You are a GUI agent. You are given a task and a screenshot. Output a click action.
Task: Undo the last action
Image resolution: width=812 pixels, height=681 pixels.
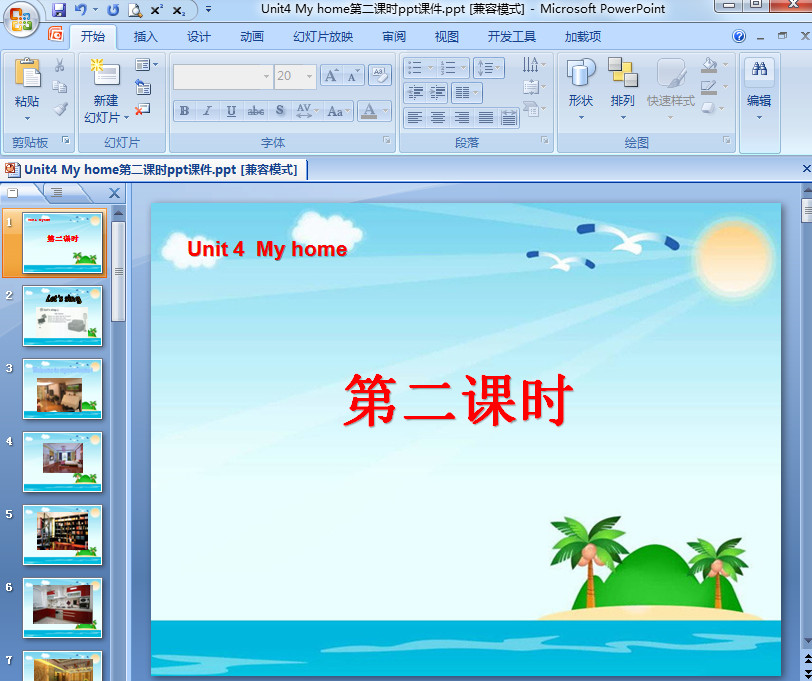pyautogui.click(x=81, y=10)
